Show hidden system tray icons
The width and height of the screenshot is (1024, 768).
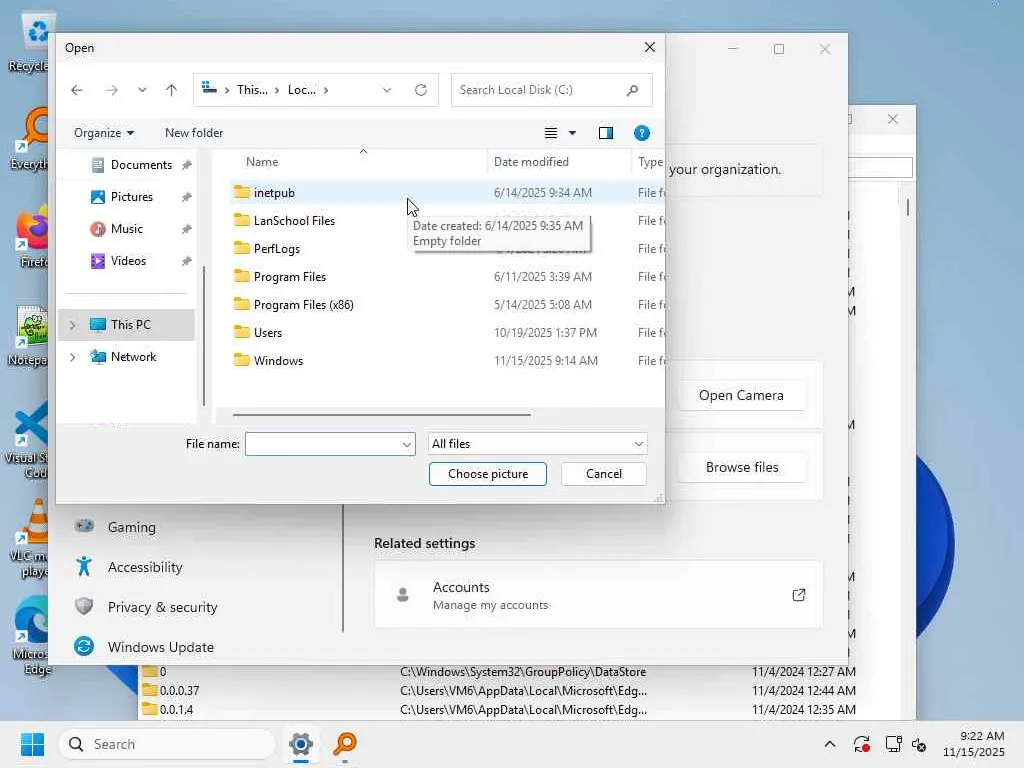[829, 744]
